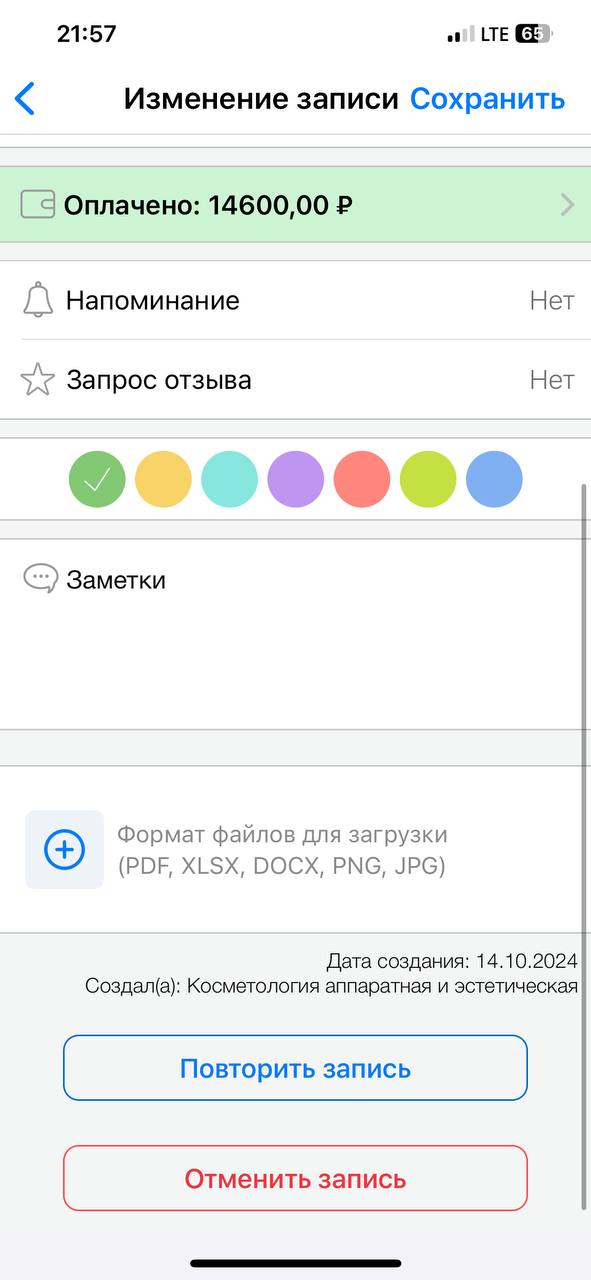Tap the red Отменить запись button

coord(295,1178)
